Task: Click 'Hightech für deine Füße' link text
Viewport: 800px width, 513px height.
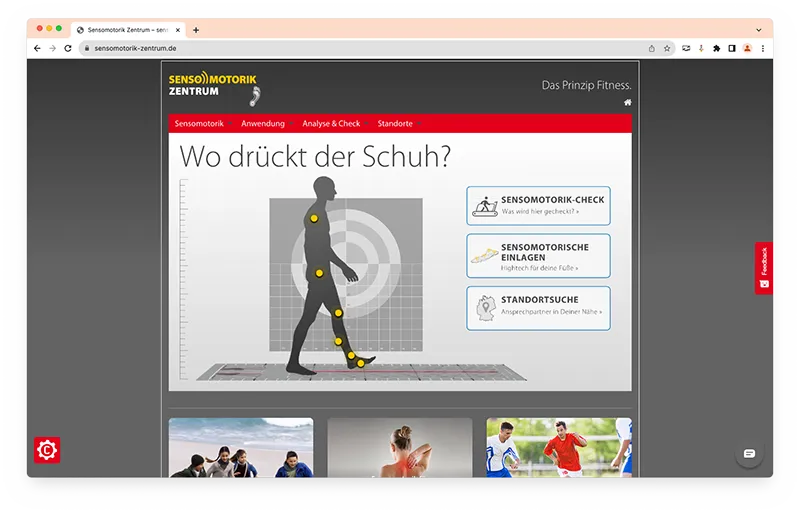Action: click(x=539, y=268)
